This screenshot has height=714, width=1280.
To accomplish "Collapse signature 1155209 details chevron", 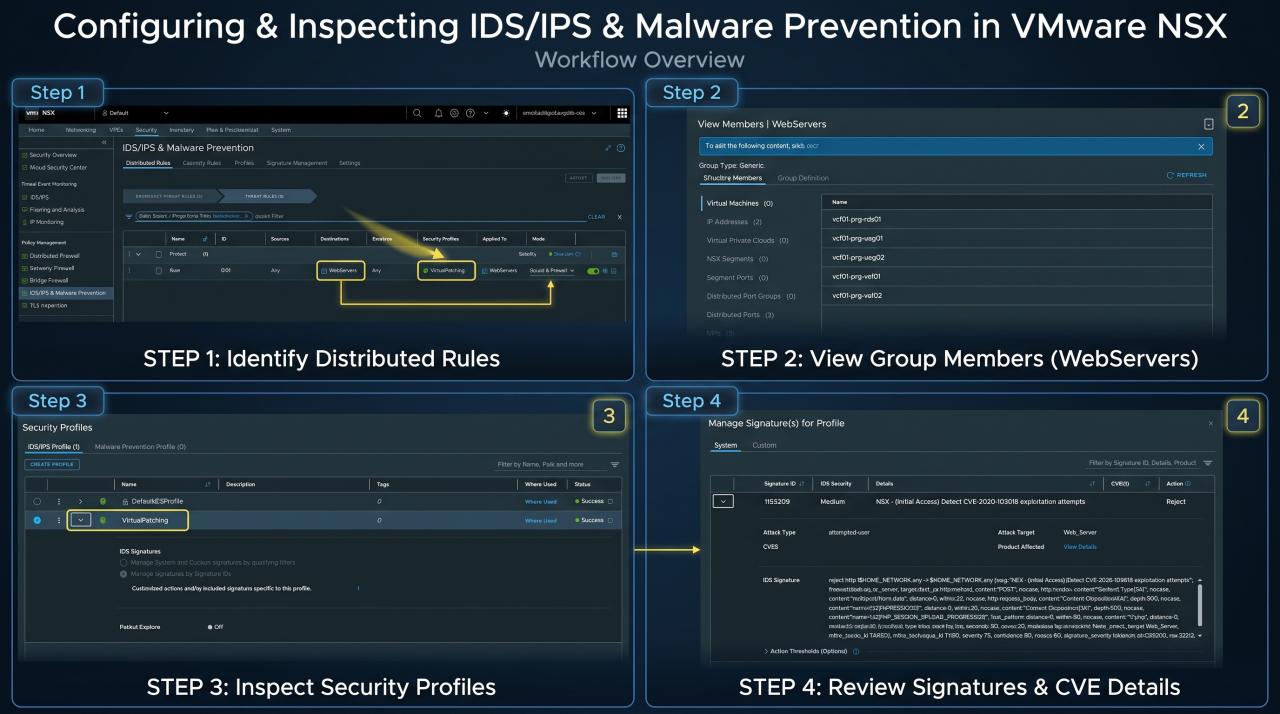I will [723, 501].
